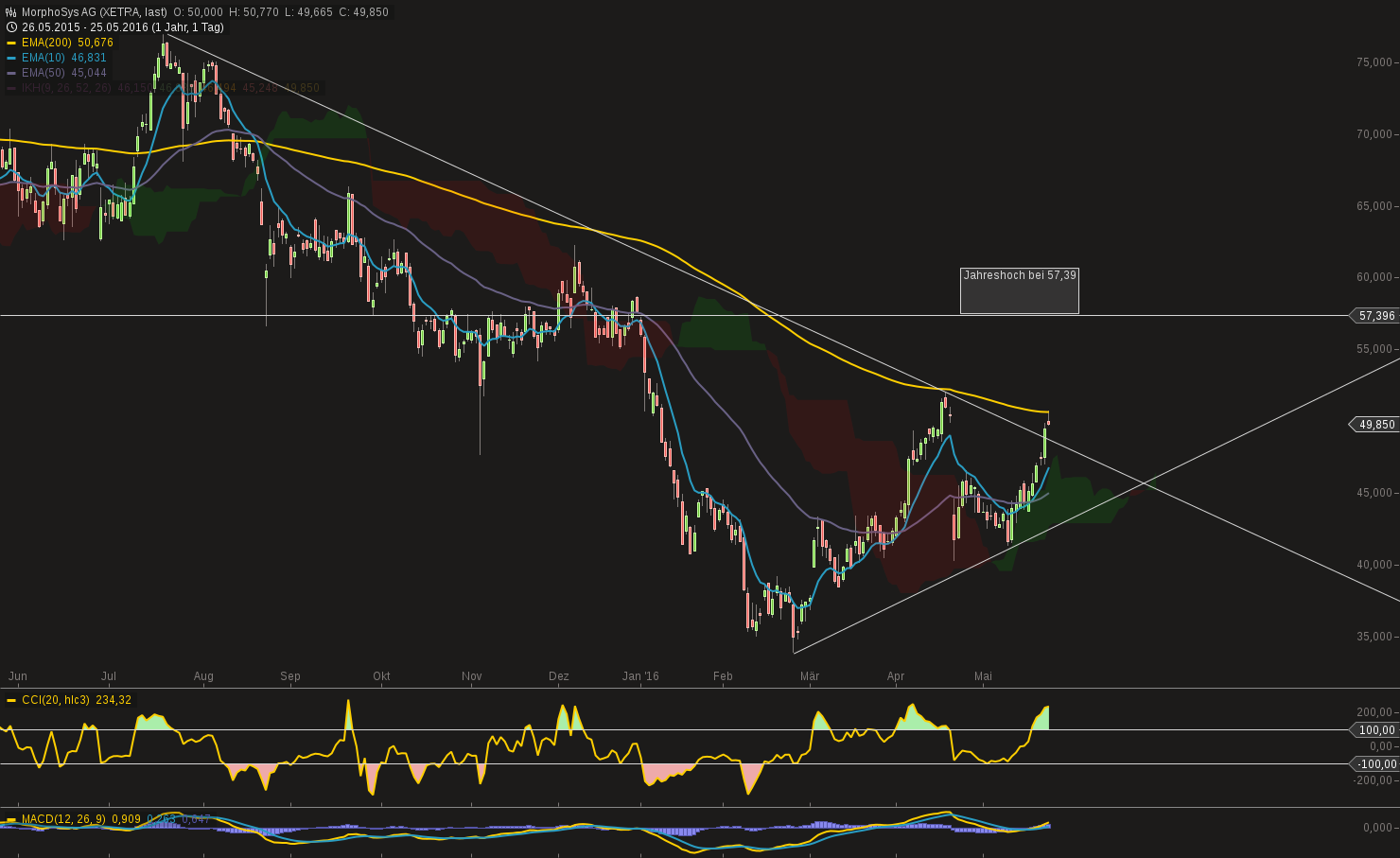Click the low value L: 49,665
1400x858 pixels.
click(309, 12)
